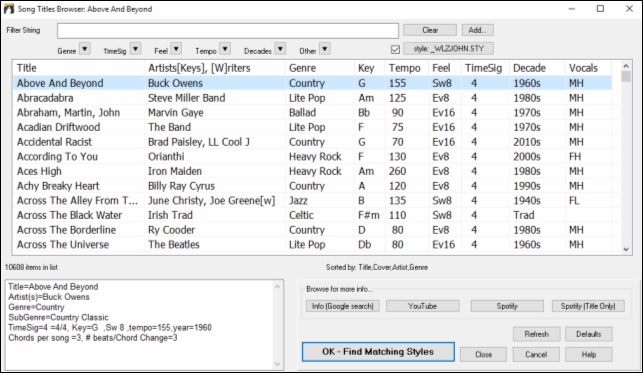Sort by the TimeSig column header
The image size is (643, 373).
(x=485, y=68)
